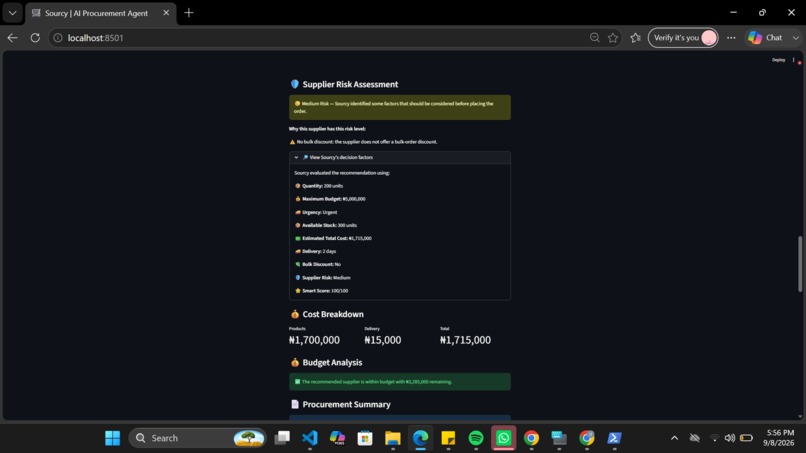Click the Supplier Risk Assessment heading

pos(350,84)
